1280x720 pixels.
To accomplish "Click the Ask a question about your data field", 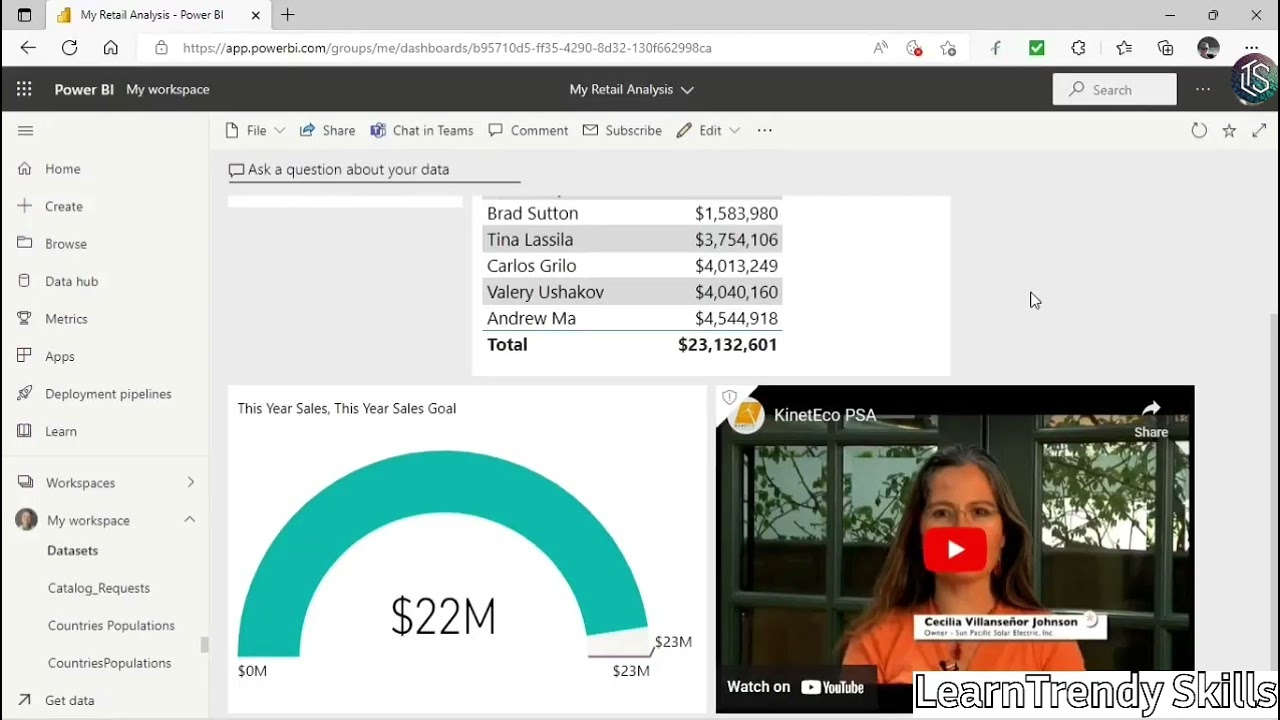I will [374, 170].
